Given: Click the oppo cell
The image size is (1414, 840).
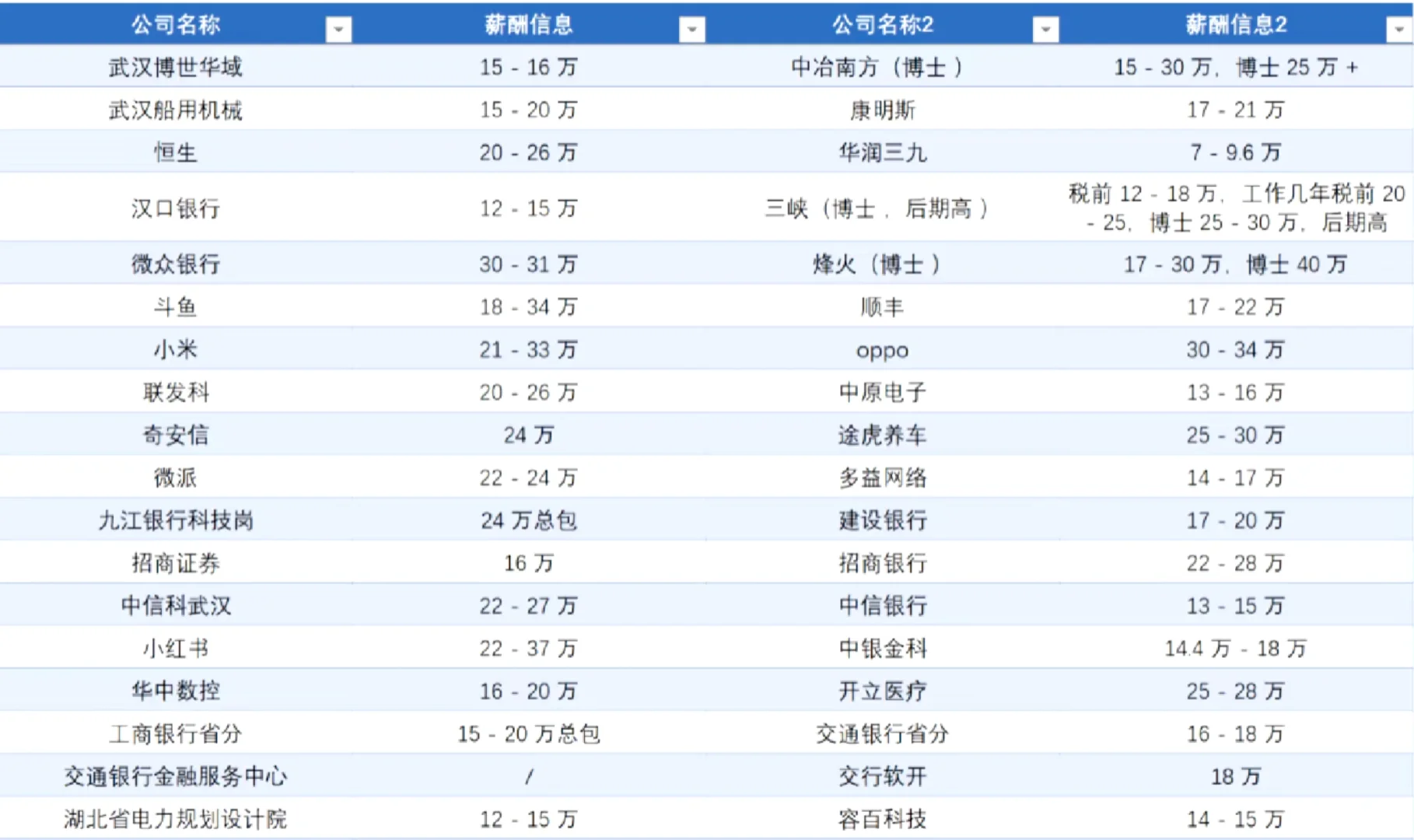Looking at the screenshot, I should click(883, 349).
